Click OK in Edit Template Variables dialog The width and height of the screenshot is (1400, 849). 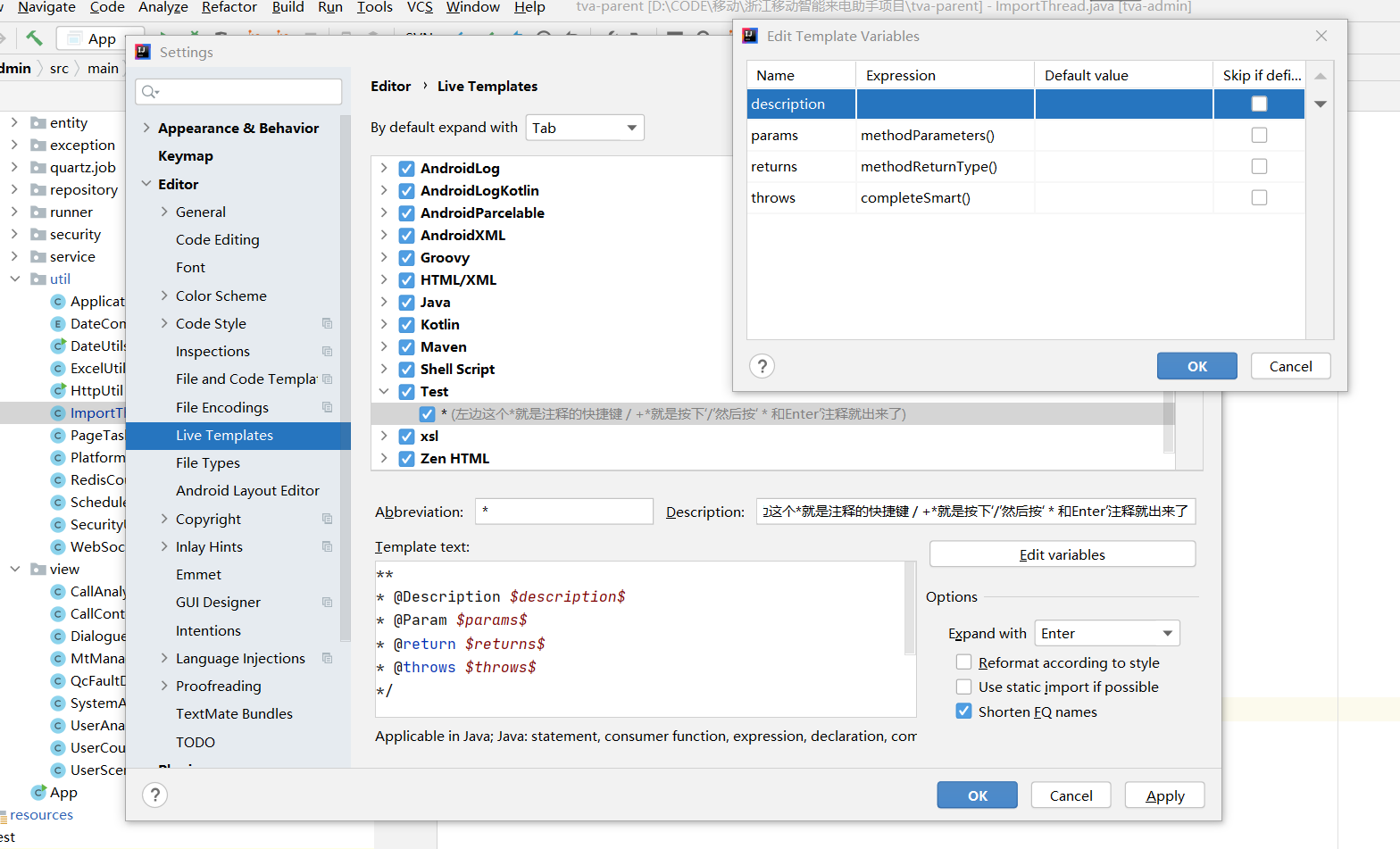[x=1197, y=366]
